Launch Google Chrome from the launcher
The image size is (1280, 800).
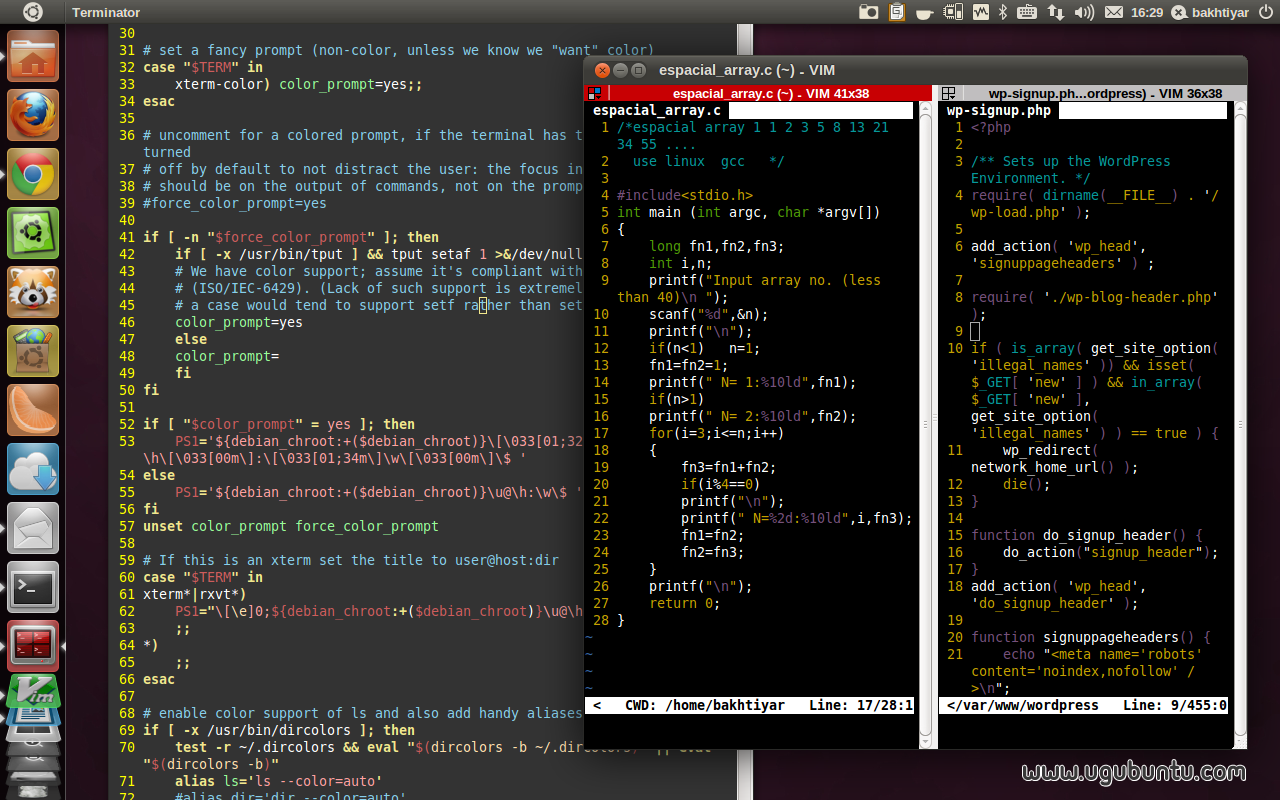(x=33, y=174)
